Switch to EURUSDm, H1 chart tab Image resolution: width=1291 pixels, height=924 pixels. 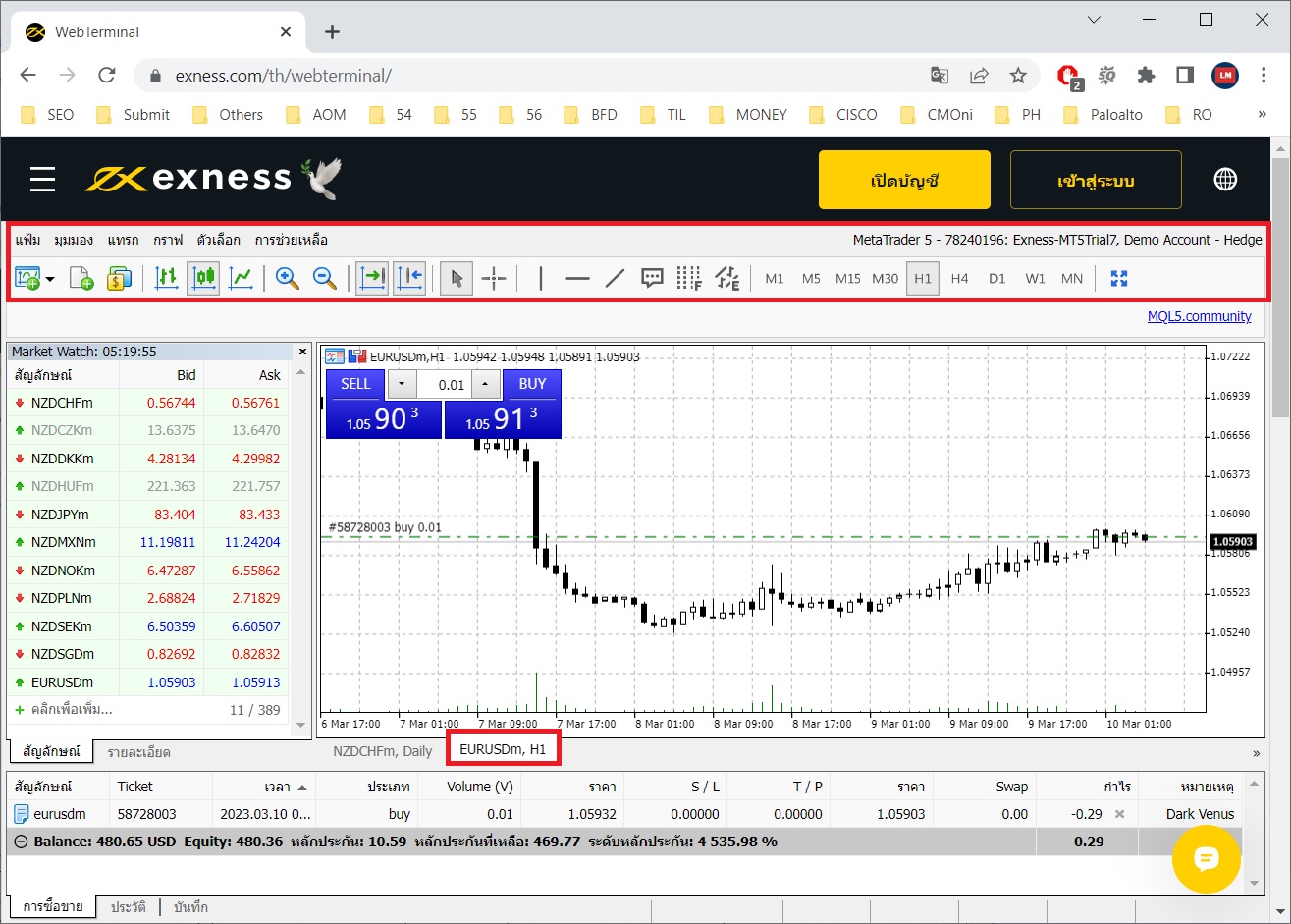click(x=503, y=749)
